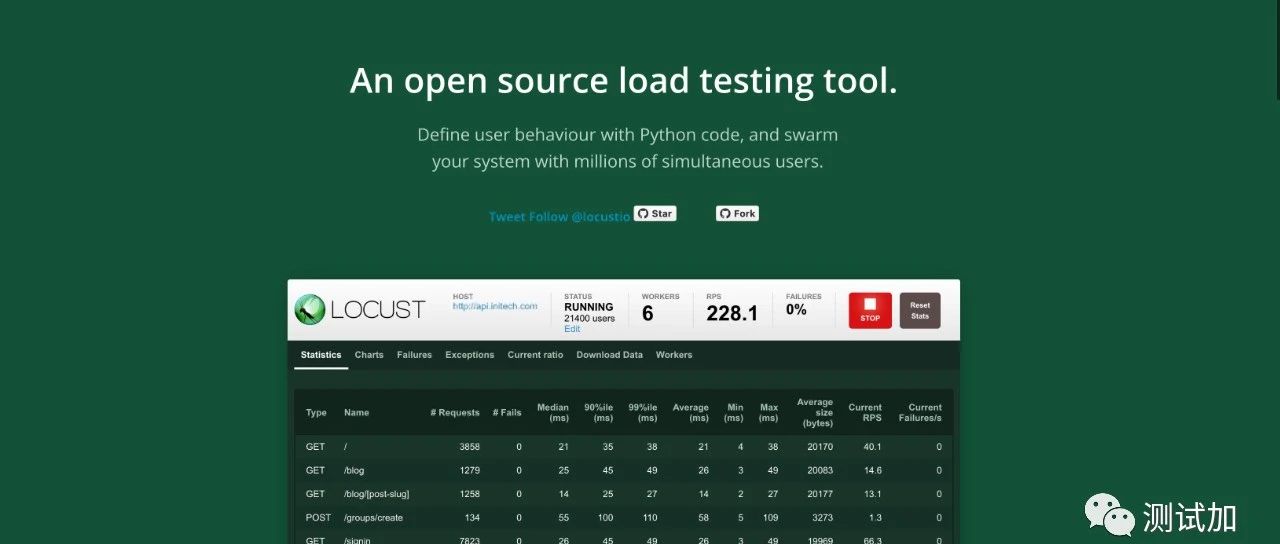Click the /blog row name

pos(355,470)
